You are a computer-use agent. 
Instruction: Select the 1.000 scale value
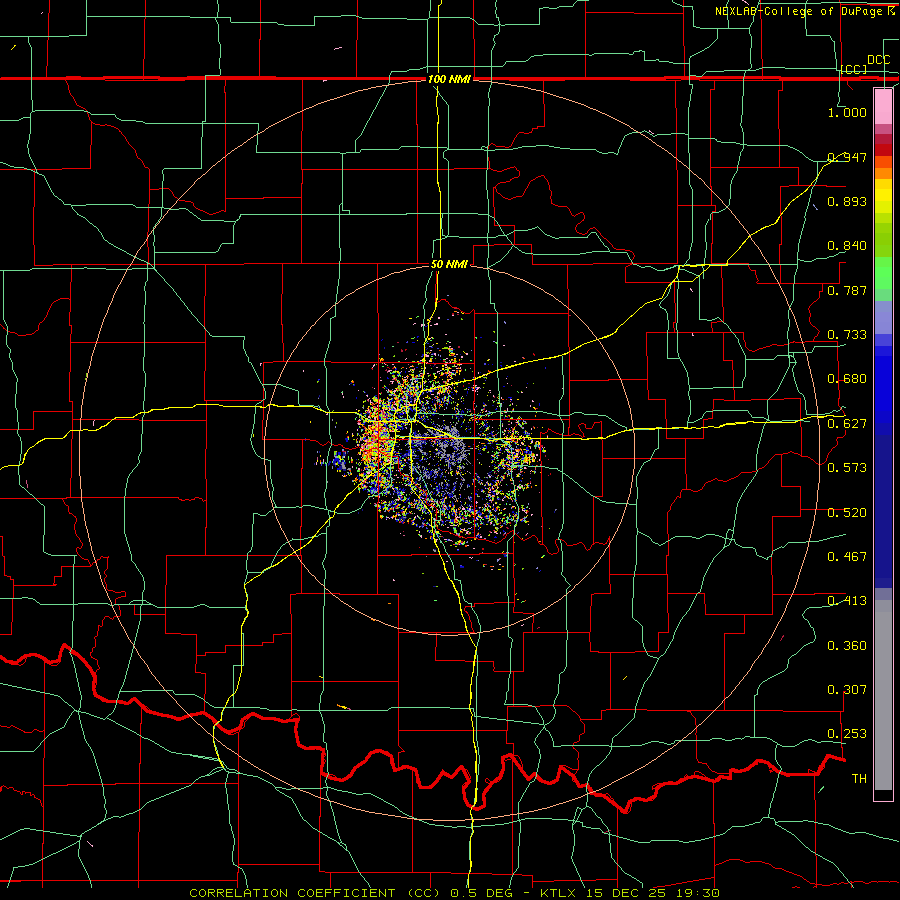pos(847,112)
